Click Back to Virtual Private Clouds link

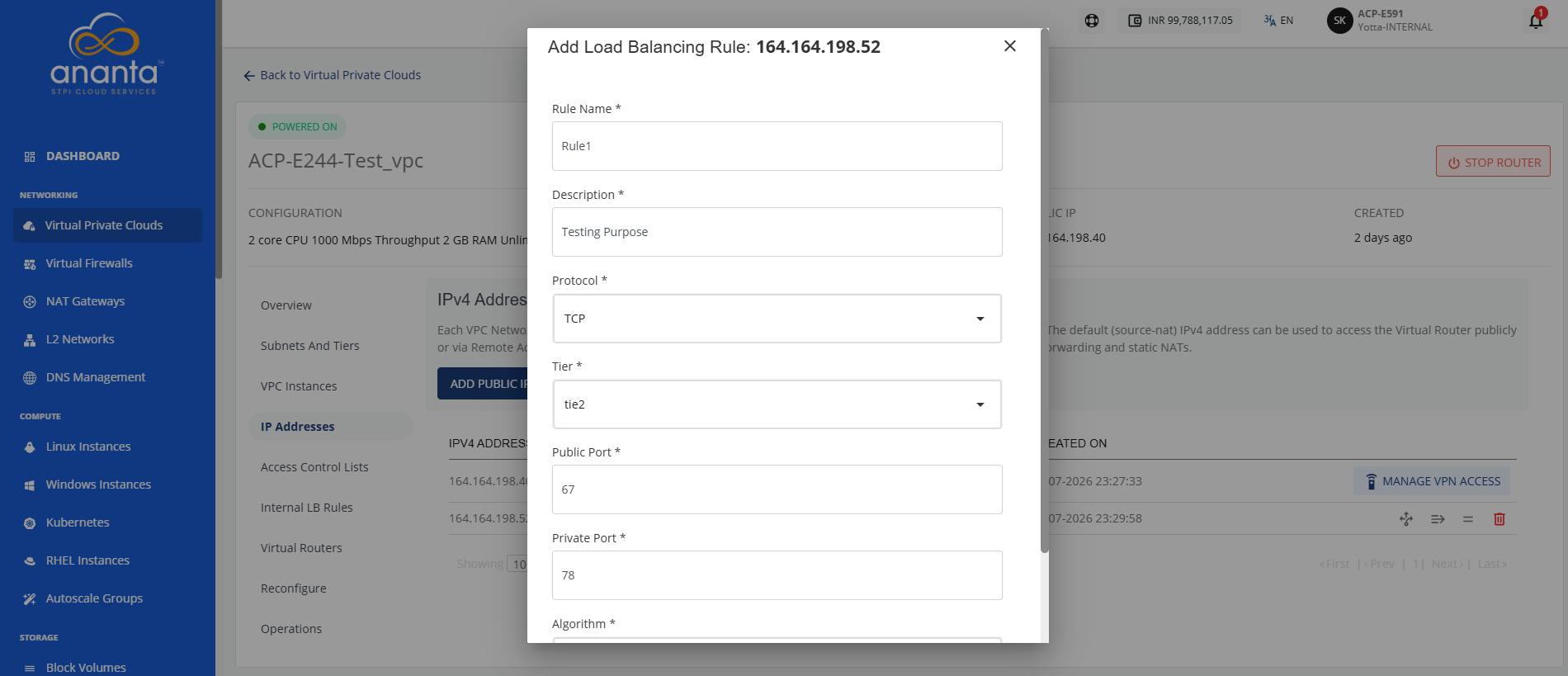click(332, 75)
